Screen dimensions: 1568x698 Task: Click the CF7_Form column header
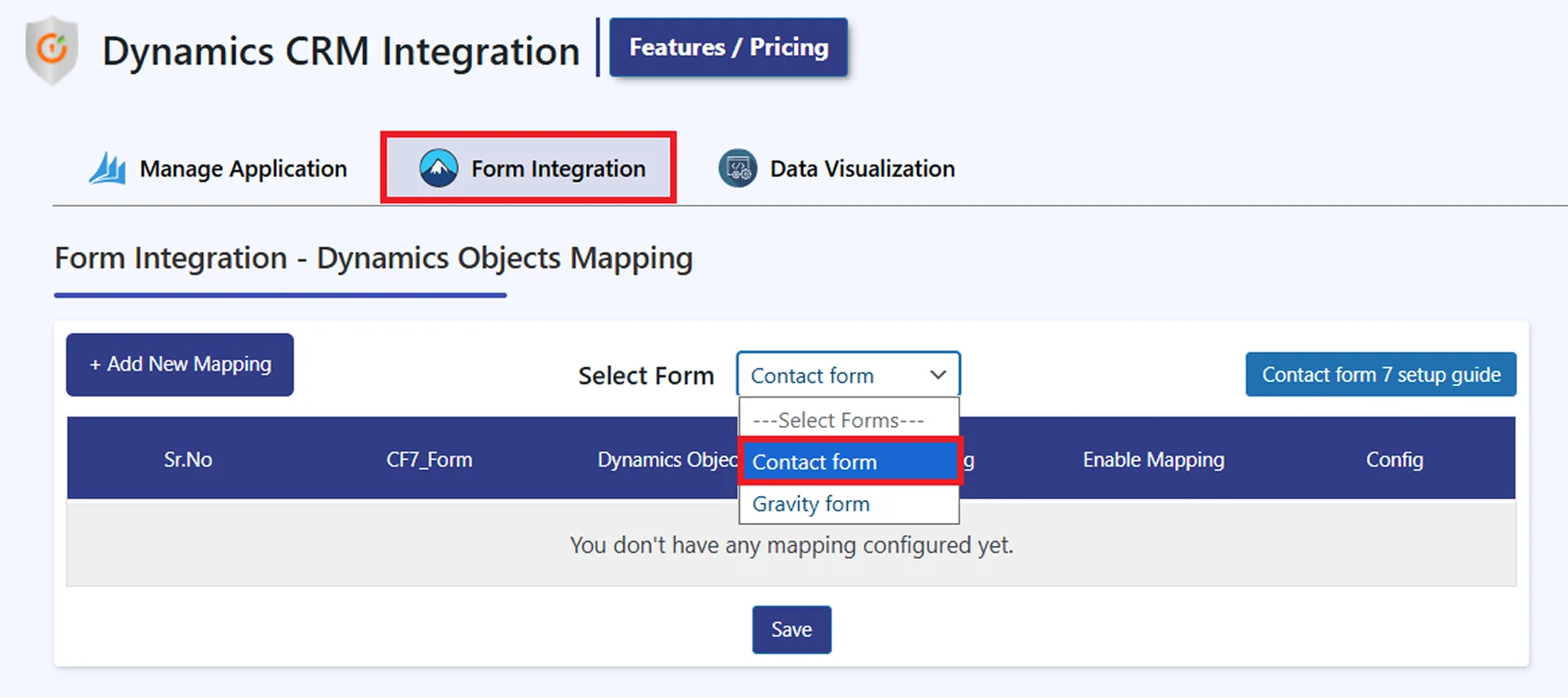pos(429,459)
